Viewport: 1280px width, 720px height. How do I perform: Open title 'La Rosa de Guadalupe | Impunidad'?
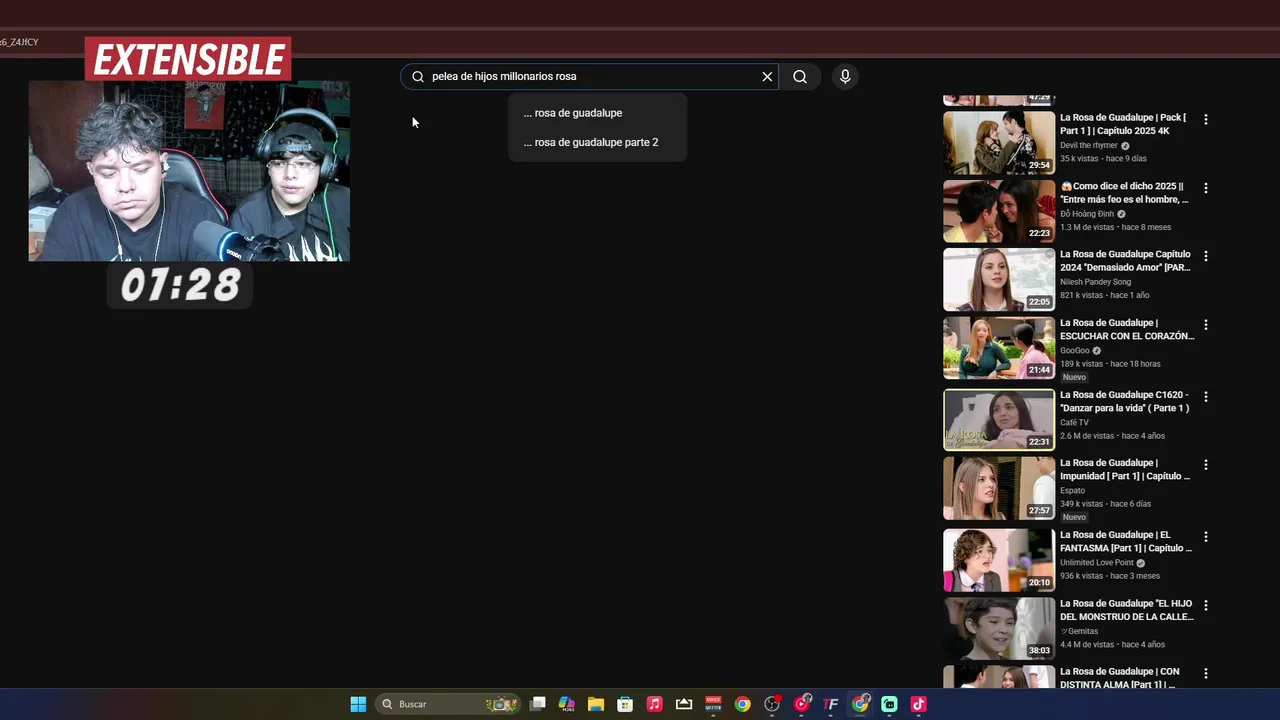[1125, 470]
